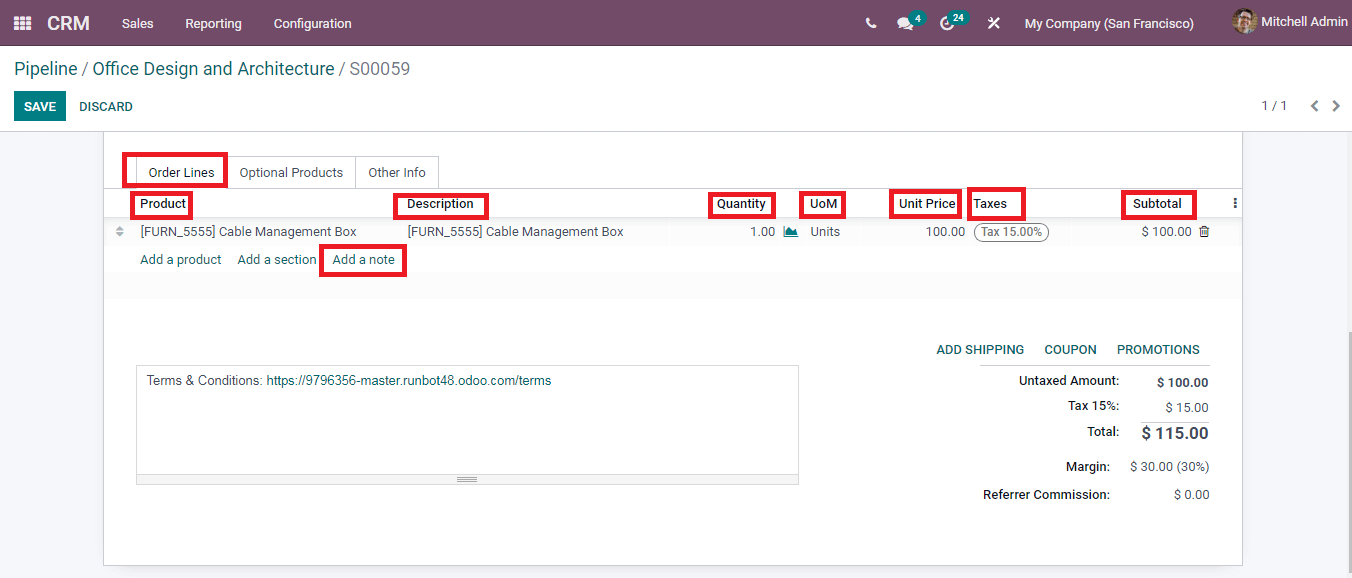Delete the Cable Management Box line
The image size is (1352, 578).
(1204, 232)
